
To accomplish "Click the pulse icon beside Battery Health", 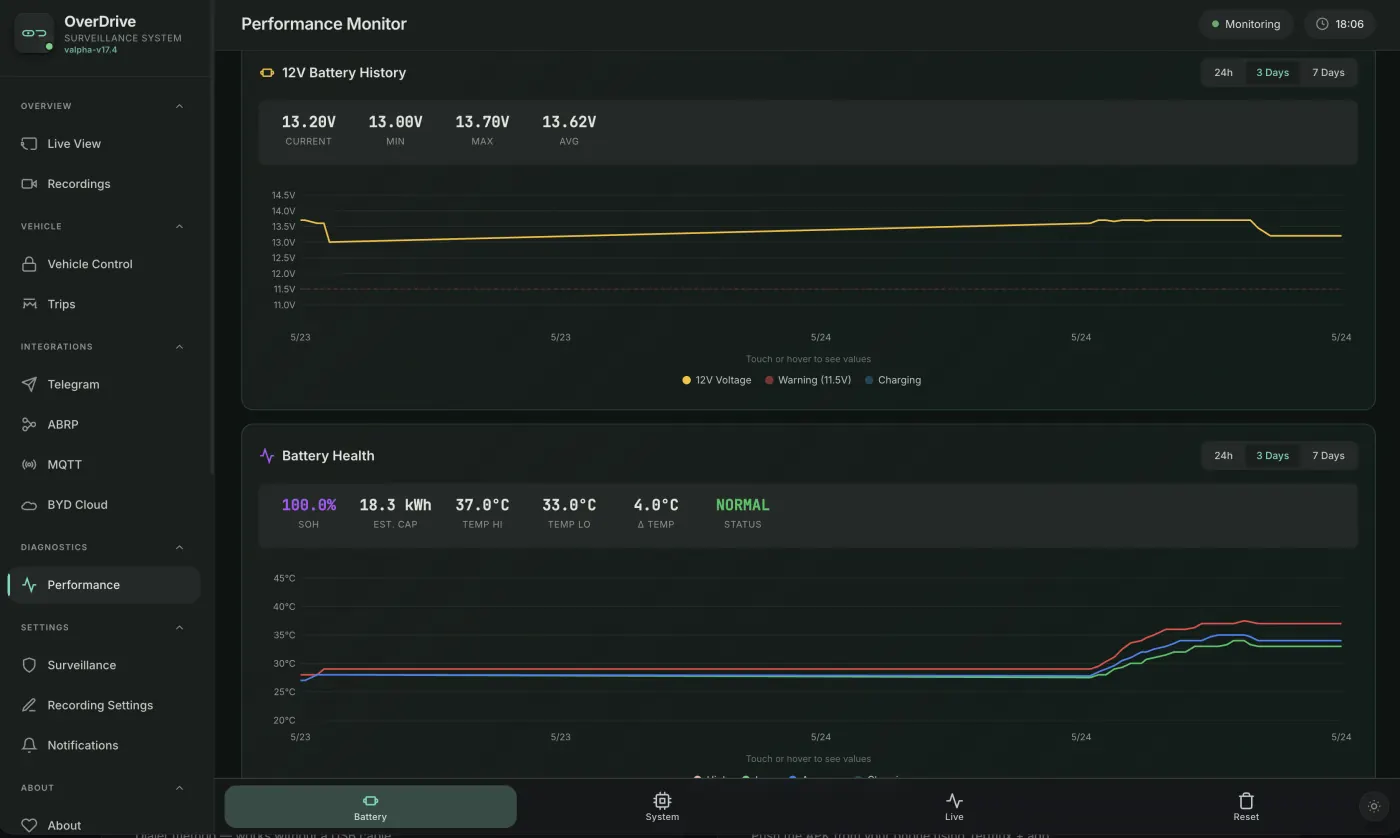I will point(267,456).
